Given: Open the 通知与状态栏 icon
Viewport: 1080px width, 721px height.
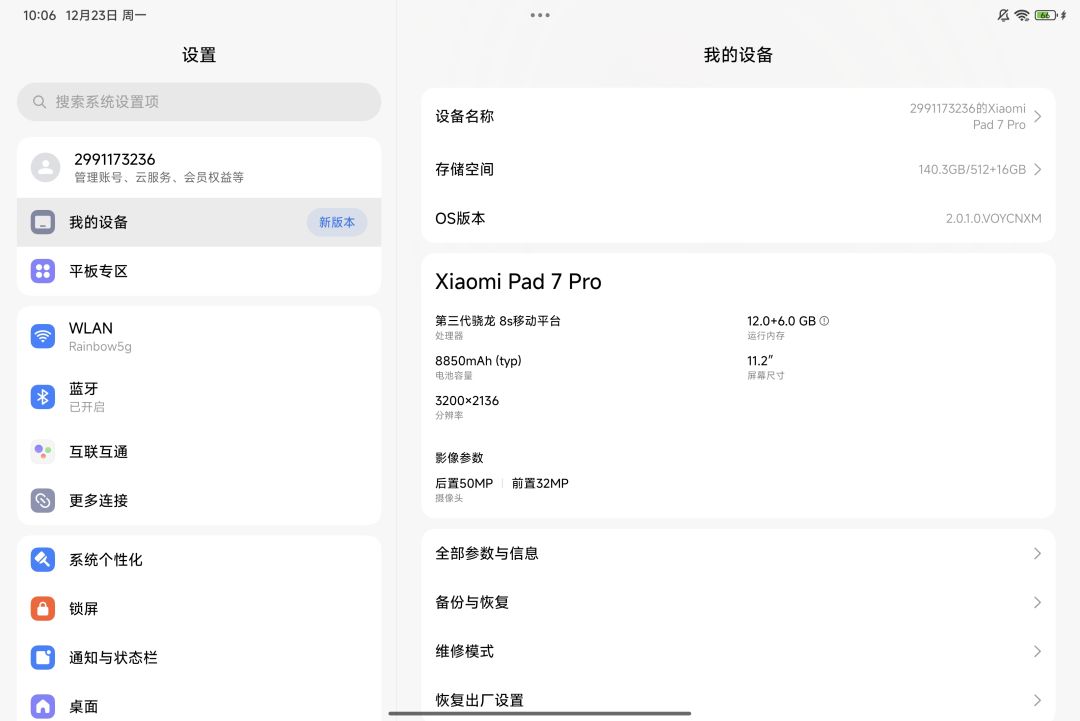Looking at the screenshot, I should click(43, 658).
